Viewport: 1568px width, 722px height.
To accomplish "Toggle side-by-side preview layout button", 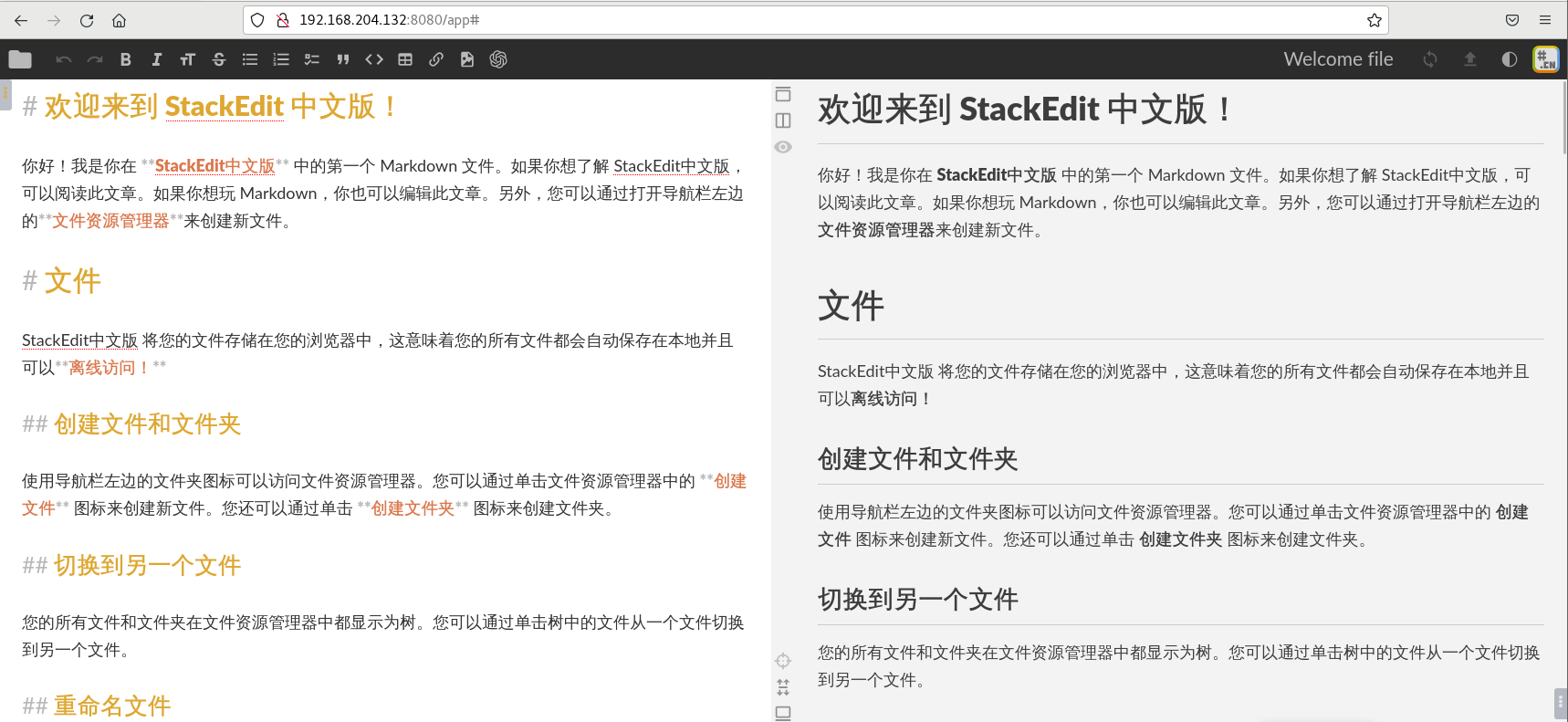I will pos(783,120).
